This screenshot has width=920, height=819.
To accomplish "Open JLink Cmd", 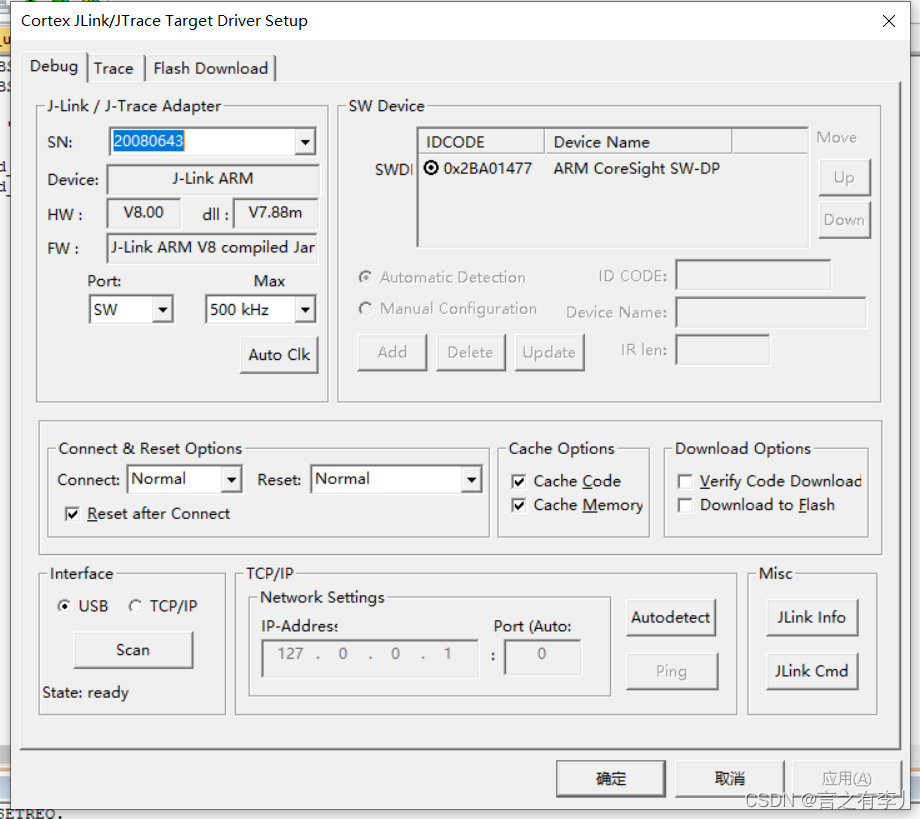I will (811, 671).
